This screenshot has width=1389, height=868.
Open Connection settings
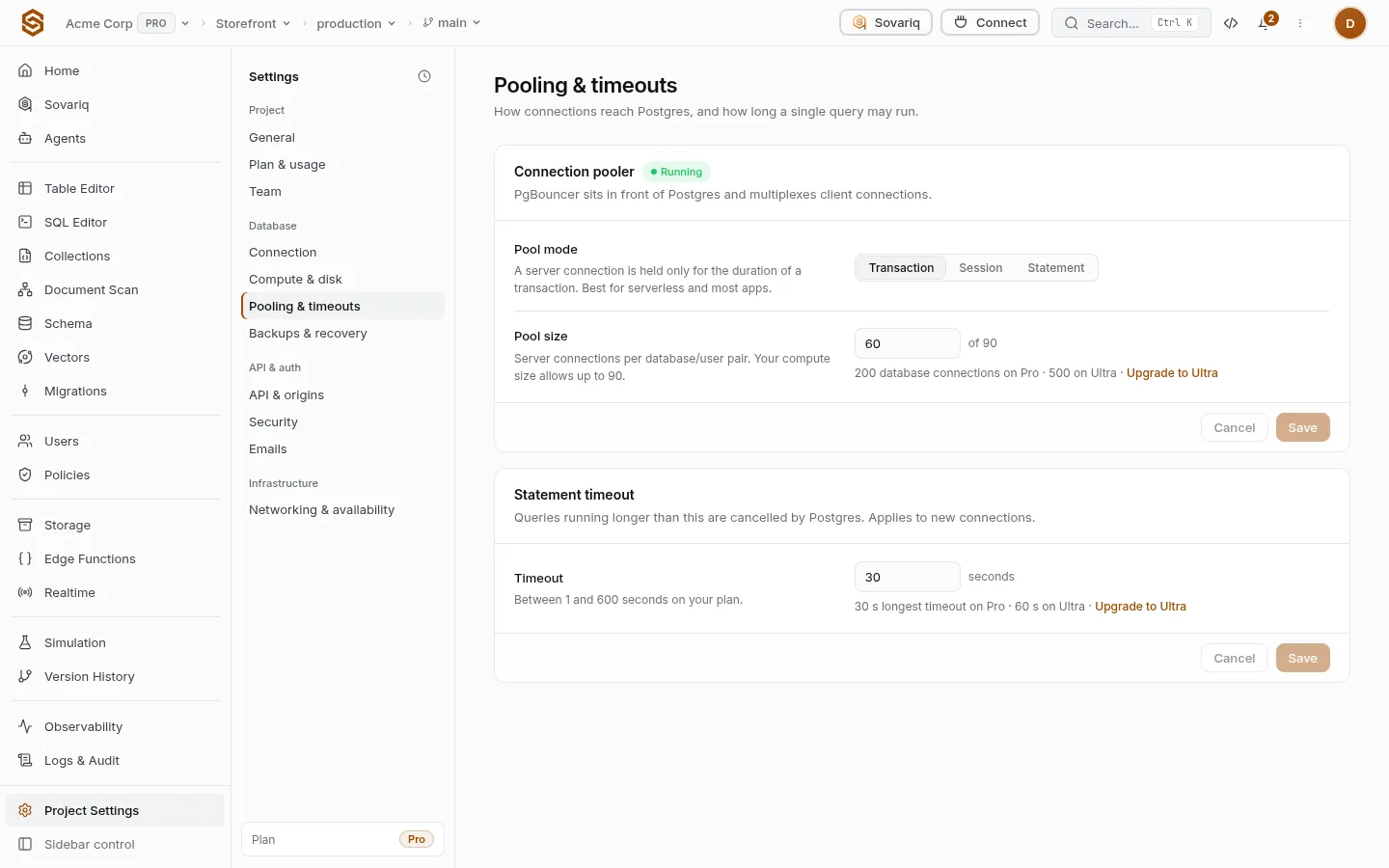click(x=342, y=253)
